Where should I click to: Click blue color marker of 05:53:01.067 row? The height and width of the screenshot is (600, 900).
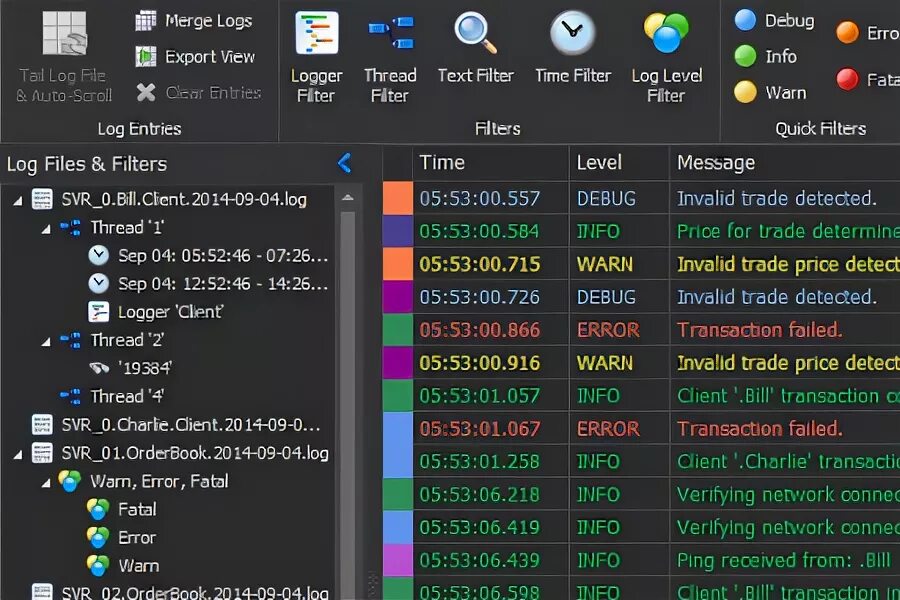point(398,428)
